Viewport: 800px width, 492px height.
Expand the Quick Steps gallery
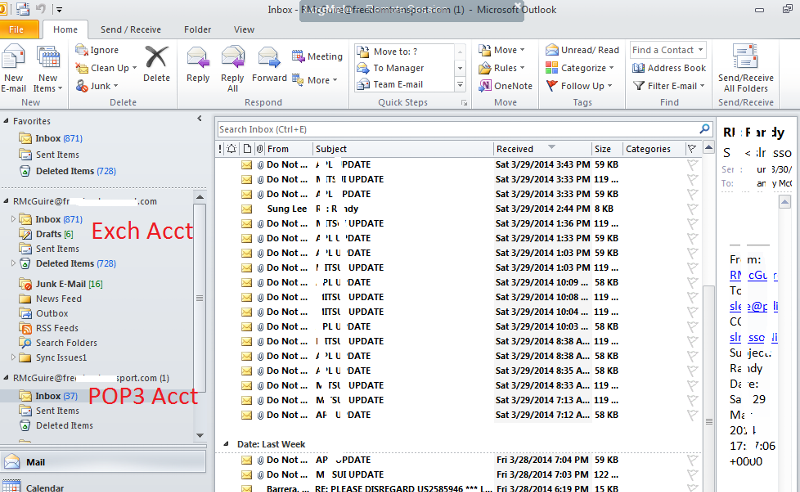tap(460, 85)
